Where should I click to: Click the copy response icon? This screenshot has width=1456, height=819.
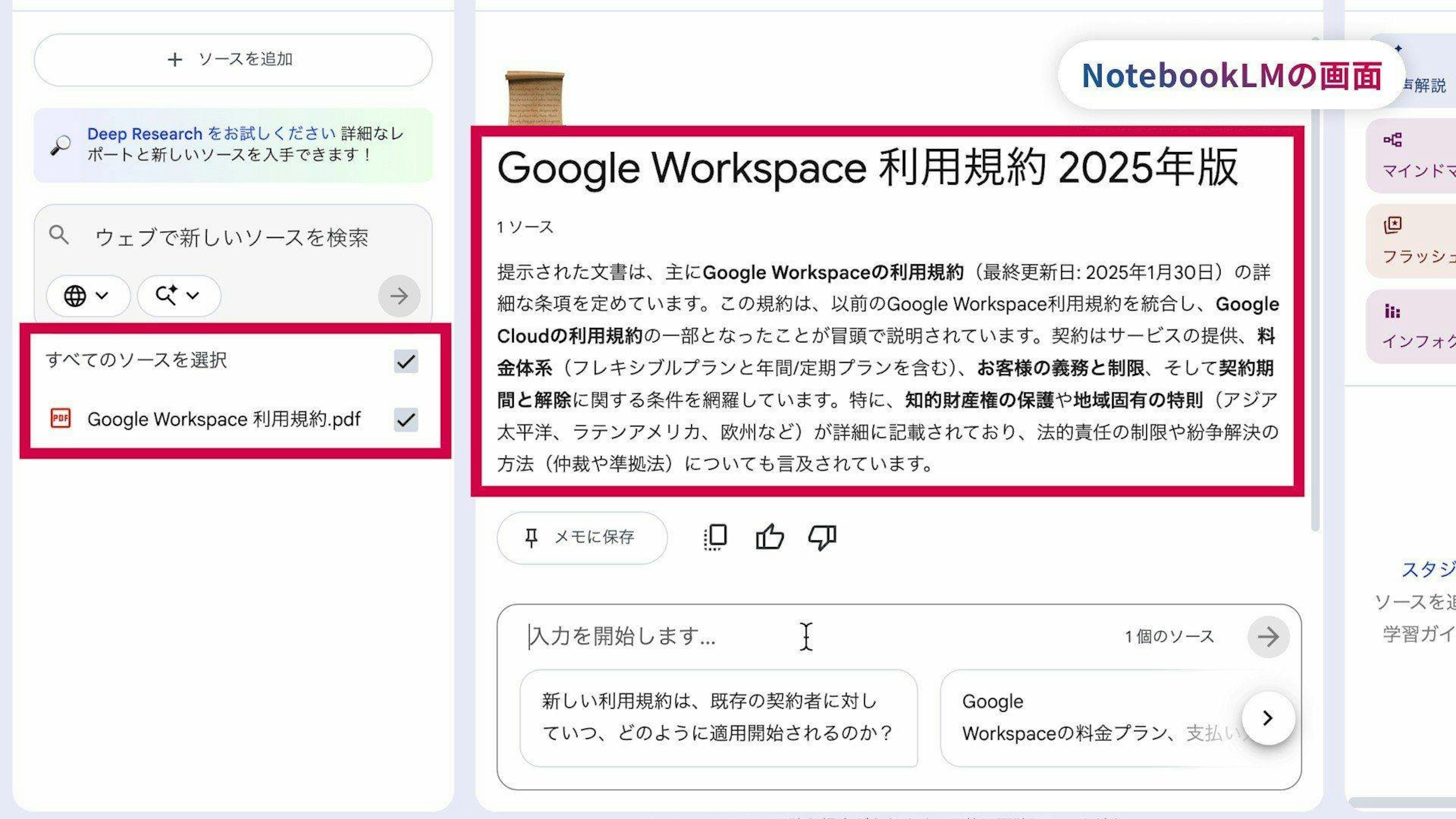[x=715, y=537]
